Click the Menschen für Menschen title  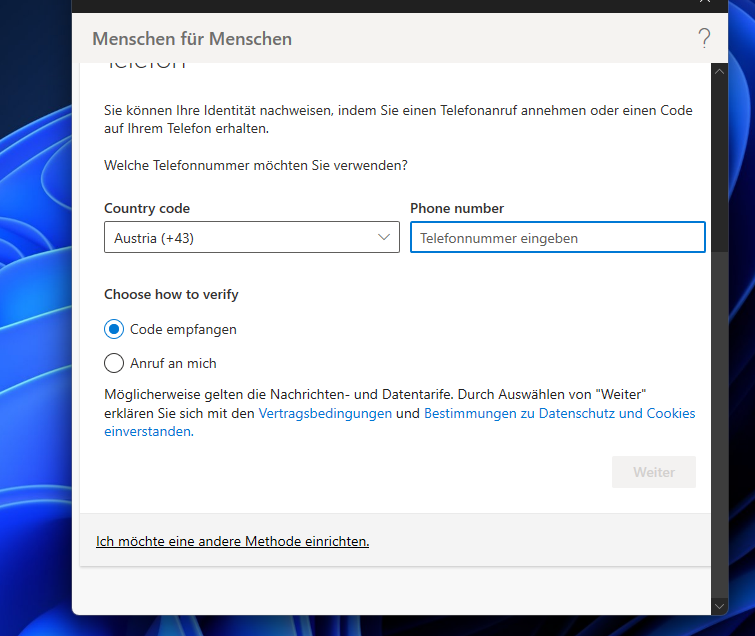click(192, 39)
